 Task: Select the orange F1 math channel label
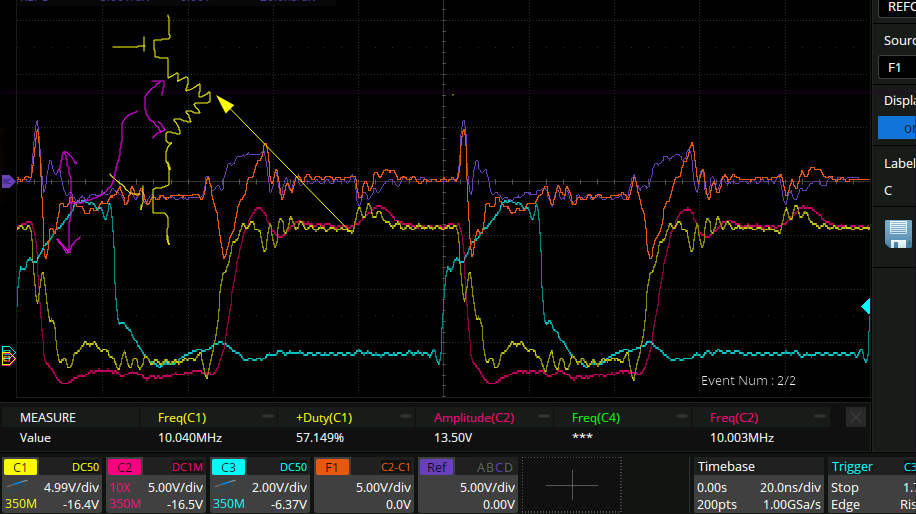point(332,467)
